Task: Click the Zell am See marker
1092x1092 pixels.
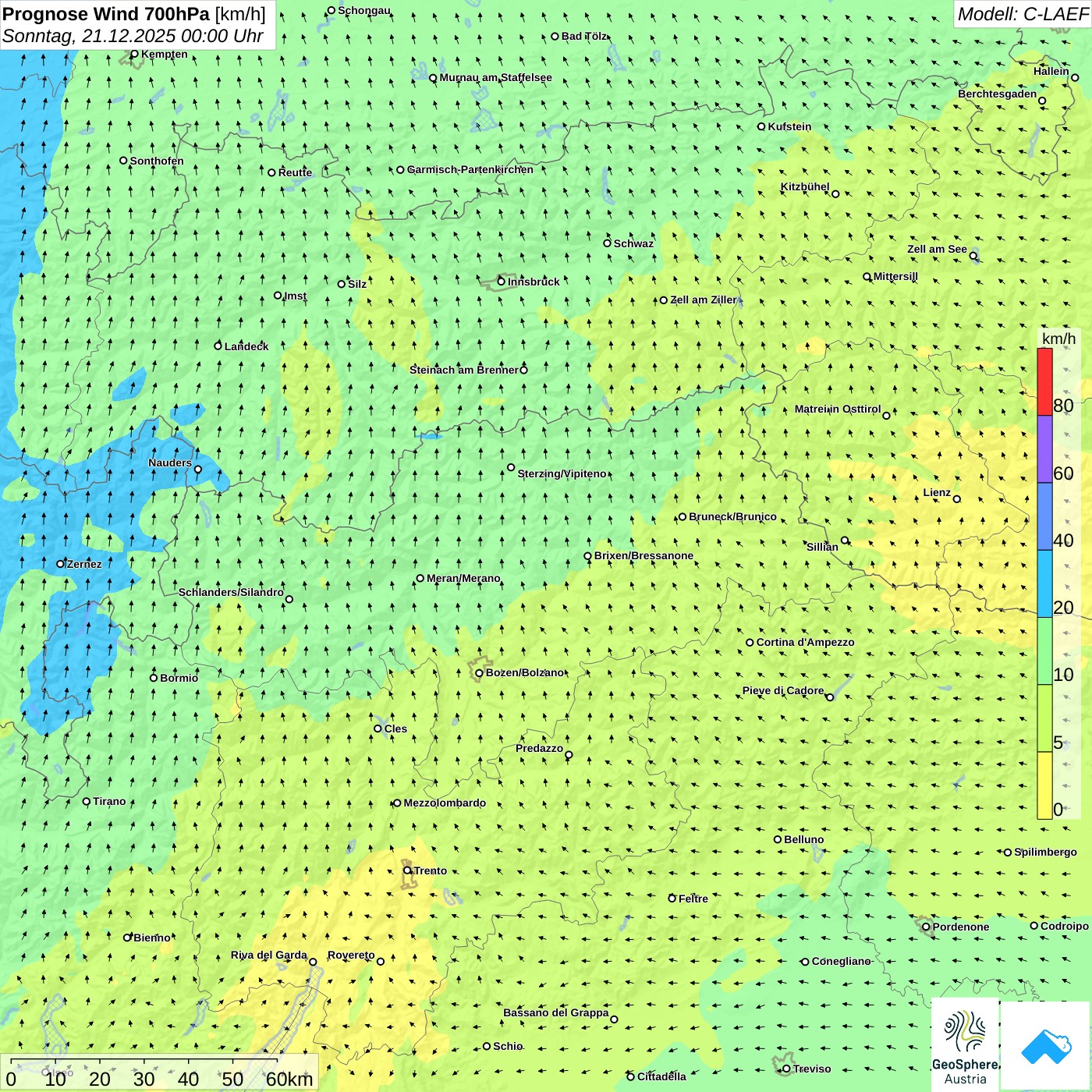Action: coord(973,256)
